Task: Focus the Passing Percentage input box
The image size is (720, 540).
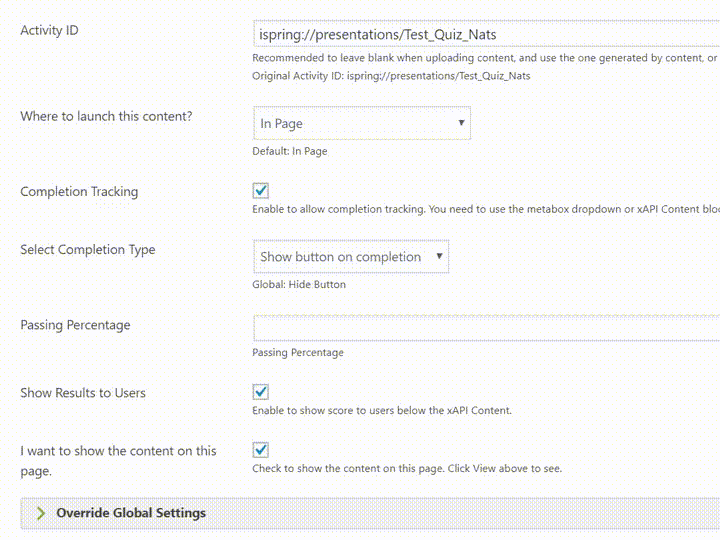Action: pyautogui.click(x=486, y=328)
